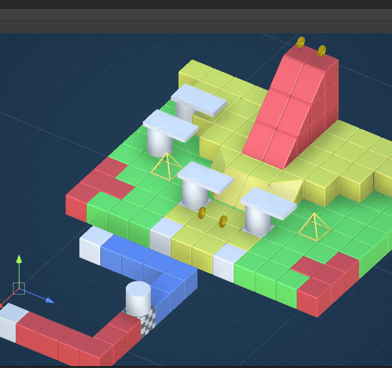
Task: Click the square center handle of the move gizmo
Action: pos(19,288)
